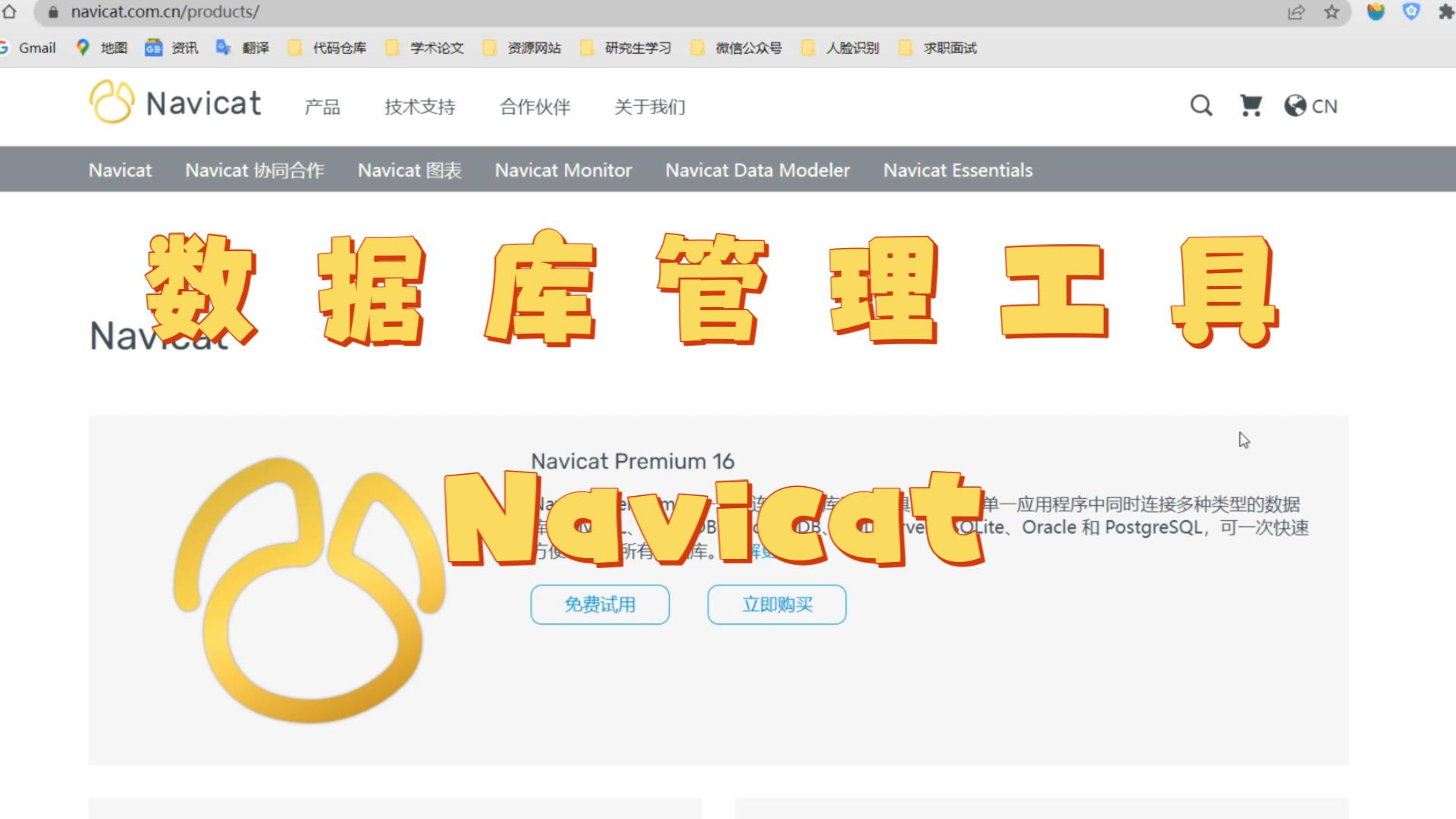Select the Navicat 图表 tab
Image resolution: width=1456 pixels, height=819 pixels.
409,170
